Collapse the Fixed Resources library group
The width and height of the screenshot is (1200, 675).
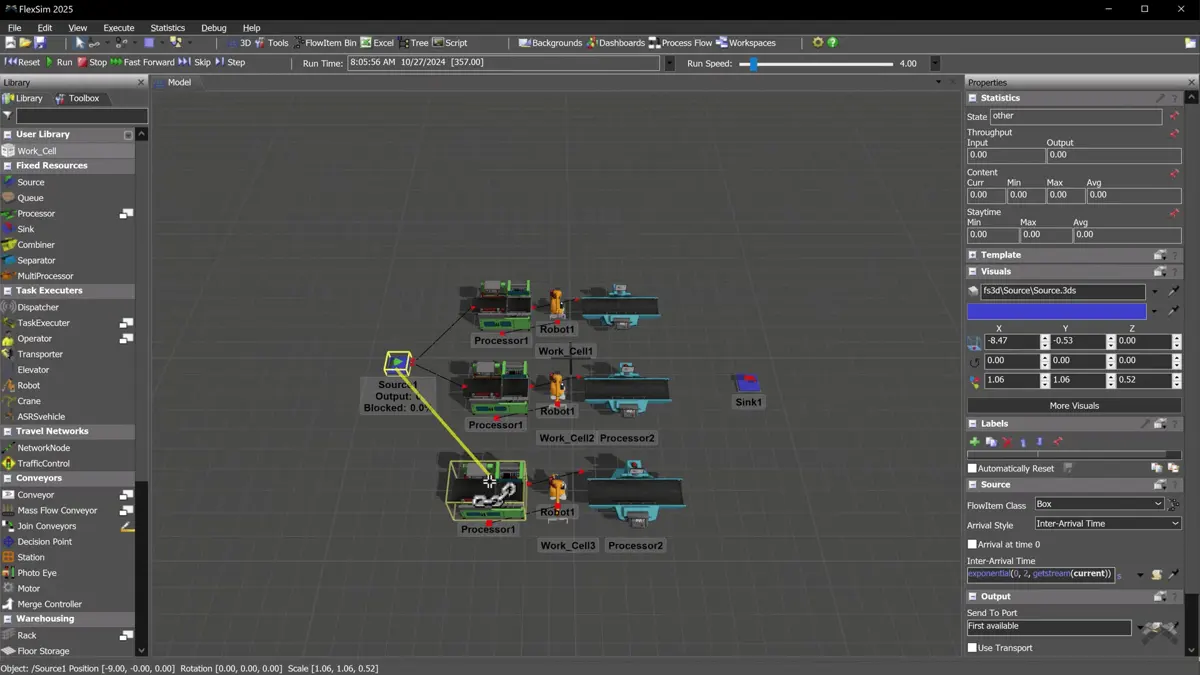click(x=8, y=166)
